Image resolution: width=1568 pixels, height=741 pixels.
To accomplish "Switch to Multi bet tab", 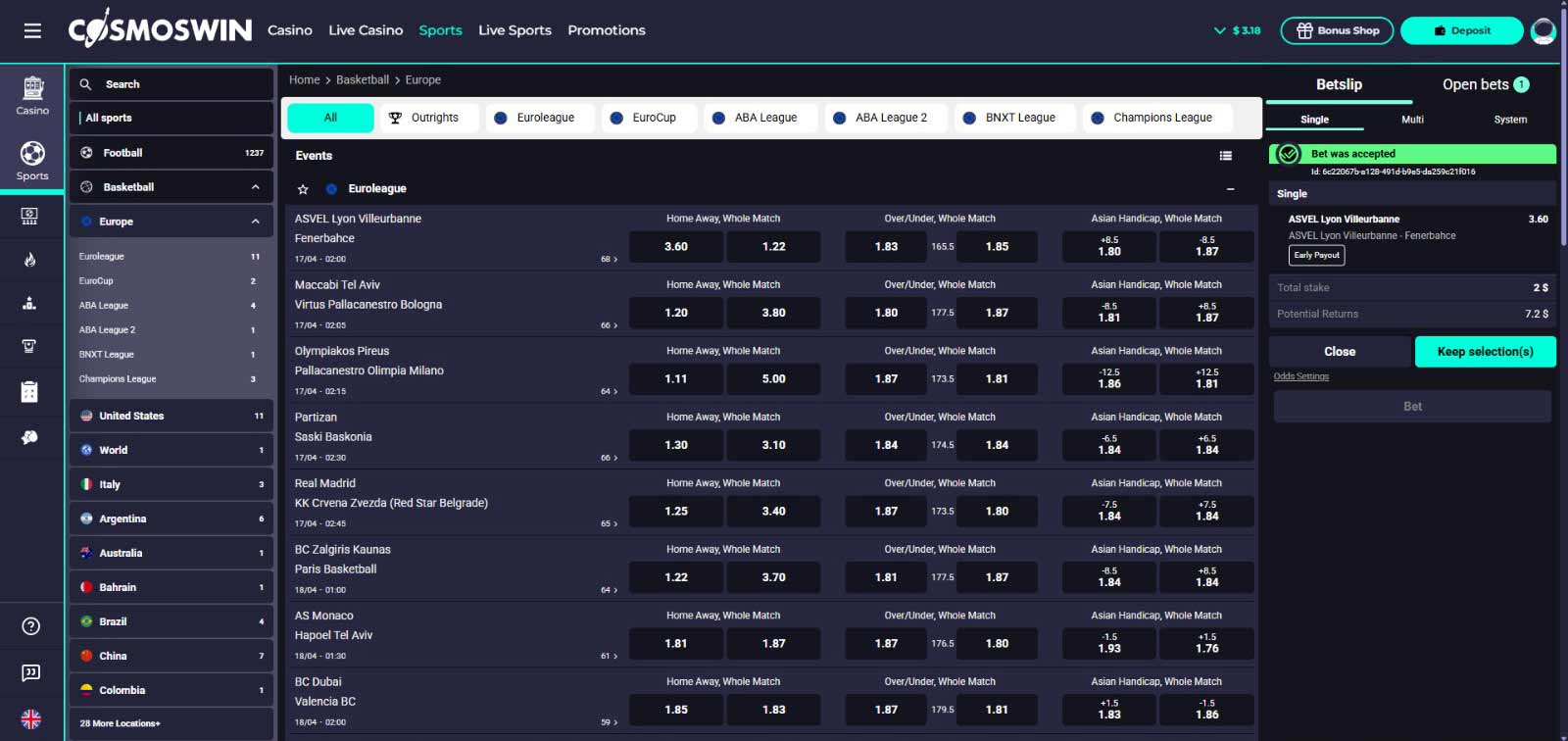I will 1412,120.
